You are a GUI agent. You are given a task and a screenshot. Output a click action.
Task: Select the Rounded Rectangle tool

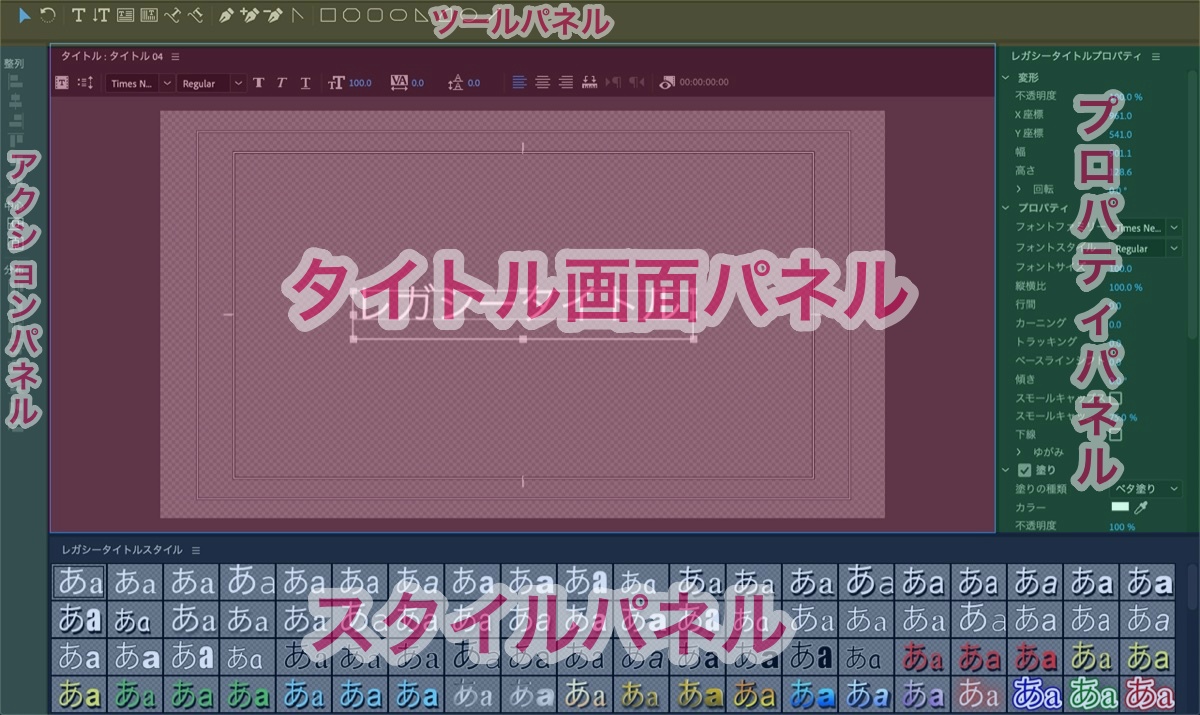pos(398,15)
